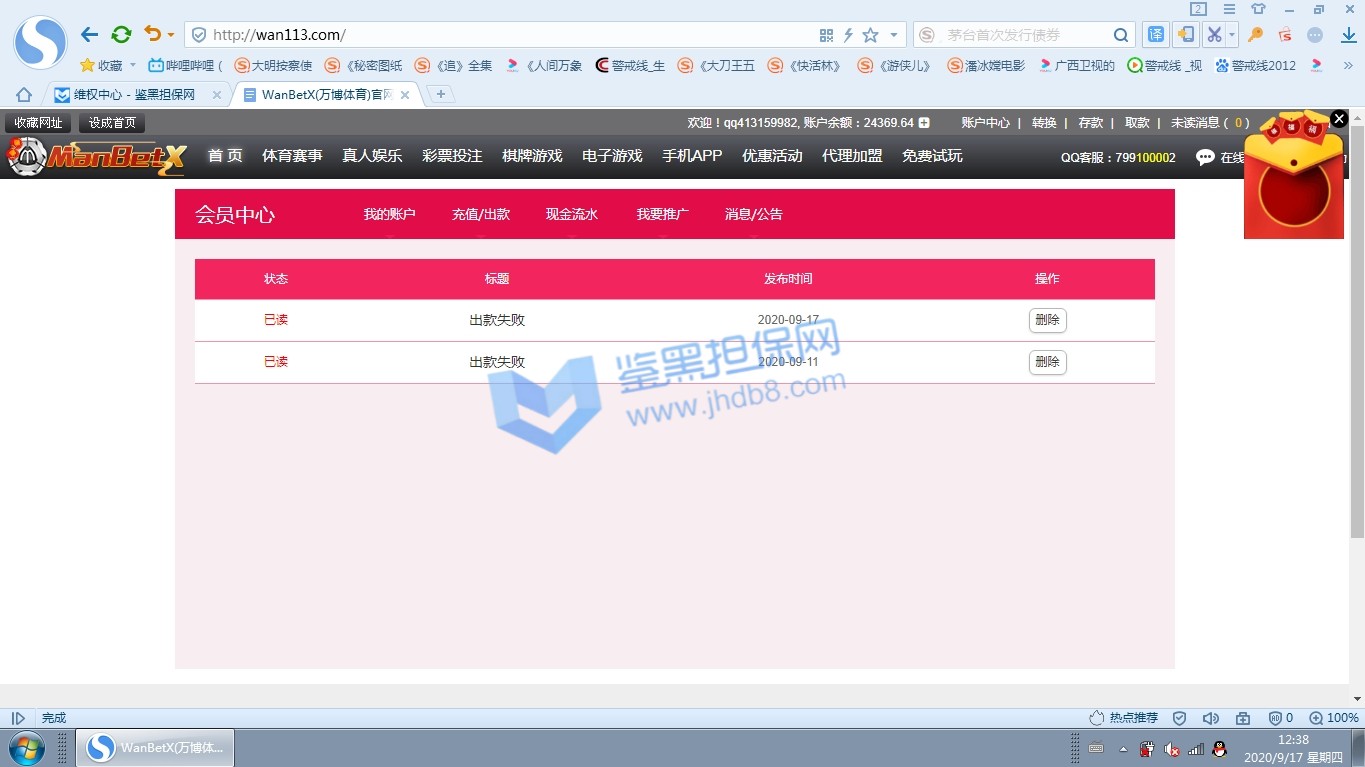
Task: Toggle the ad block shield counter
Action: [x=1281, y=718]
